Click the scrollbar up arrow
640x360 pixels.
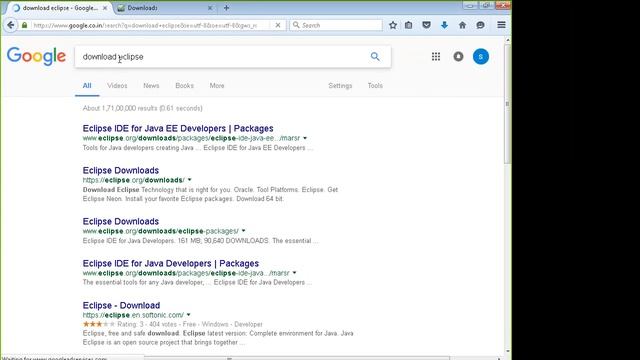click(507, 40)
